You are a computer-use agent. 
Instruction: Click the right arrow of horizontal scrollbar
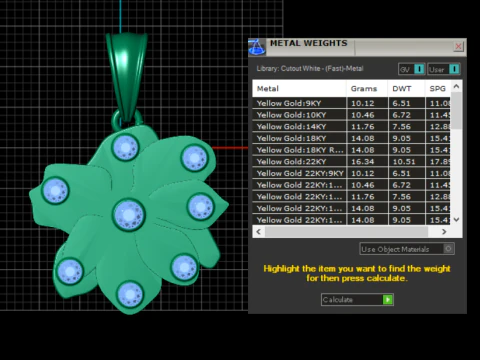[444, 231]
